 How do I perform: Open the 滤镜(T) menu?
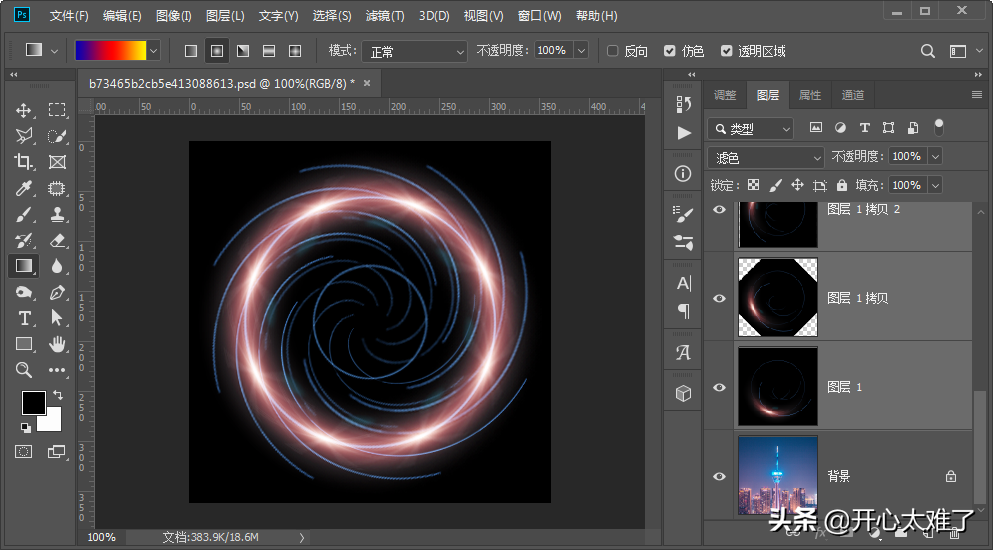coord(384,16)
